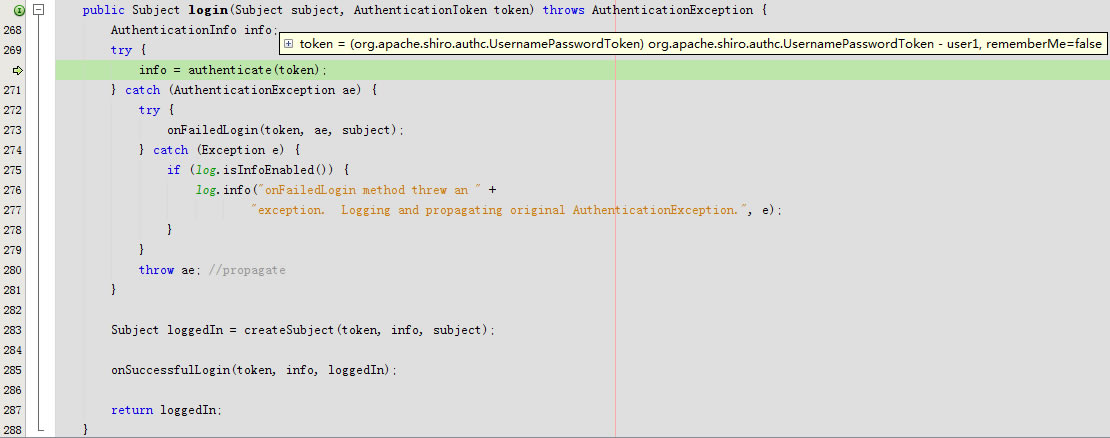Click 'Exception e' in catch on line 274

pyautogui.click(x=241, y=150)
